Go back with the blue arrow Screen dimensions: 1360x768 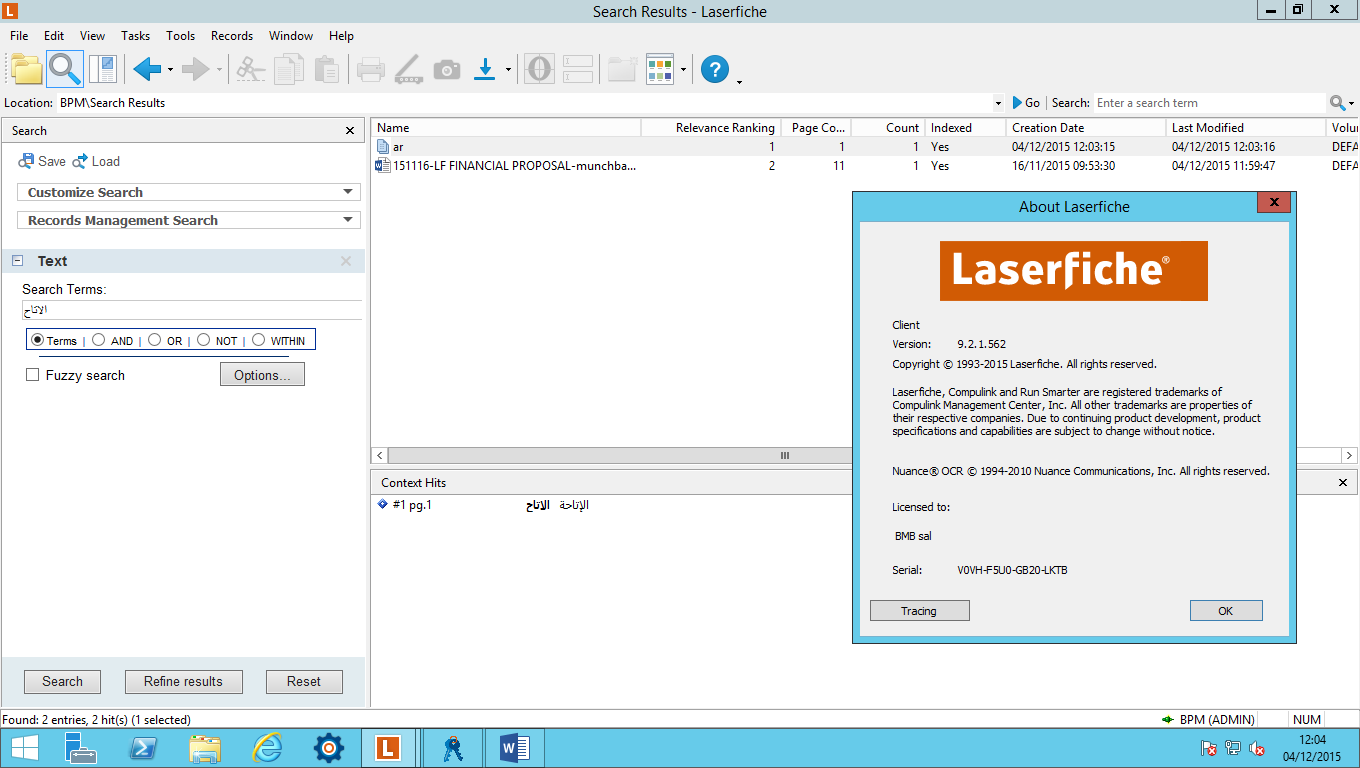point(147,69)
